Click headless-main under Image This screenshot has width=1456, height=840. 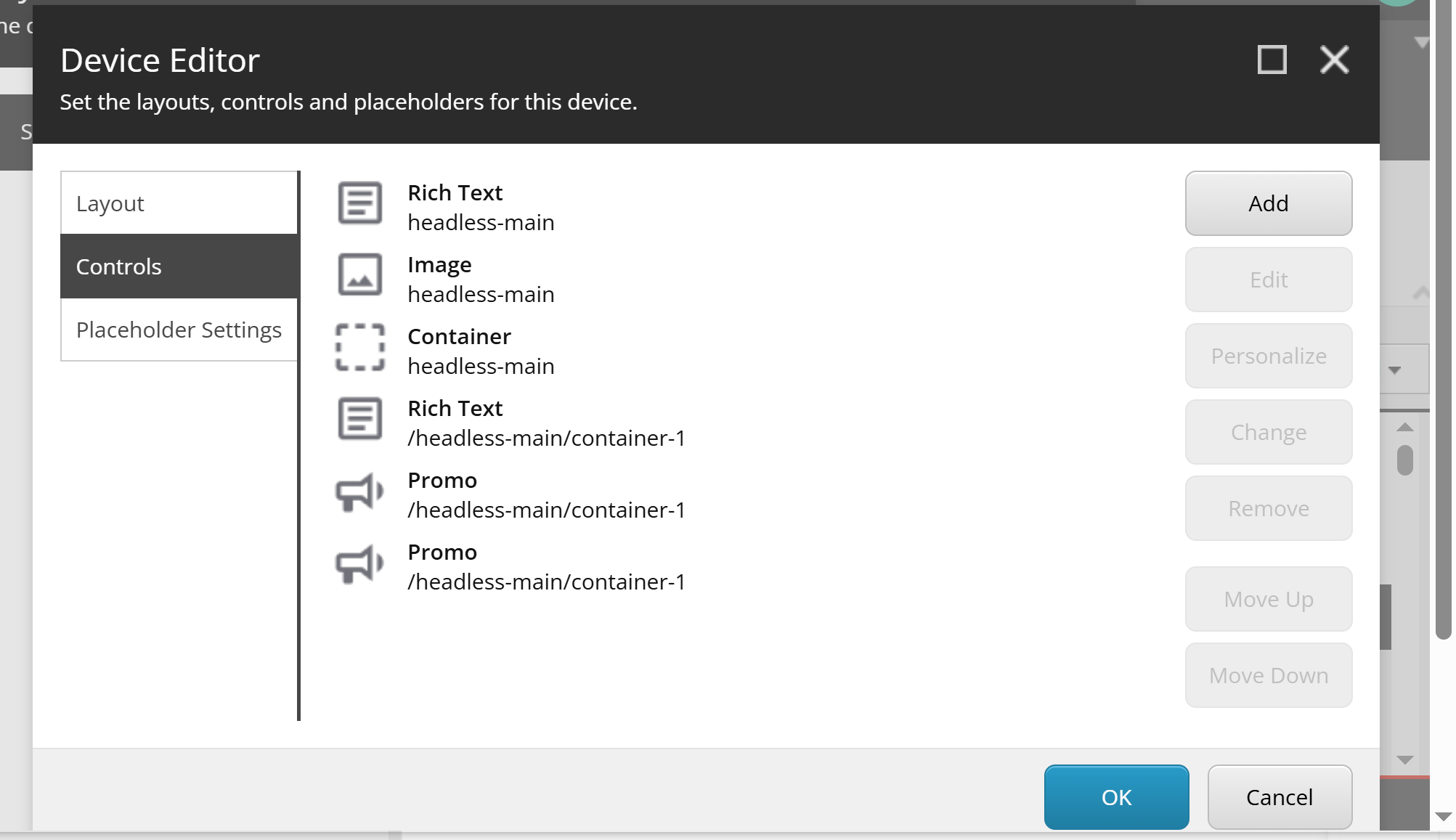point(481,294)
